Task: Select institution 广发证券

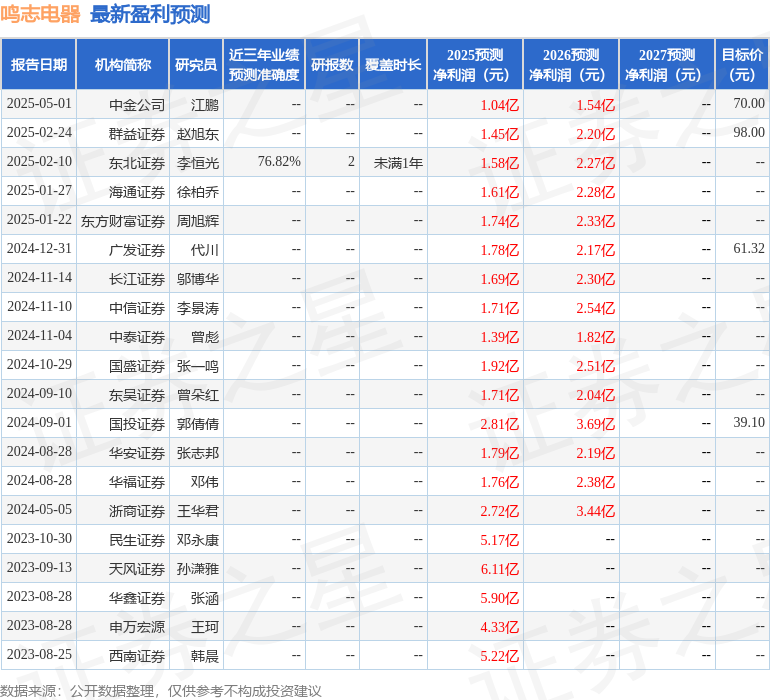Action: (137, 250)
